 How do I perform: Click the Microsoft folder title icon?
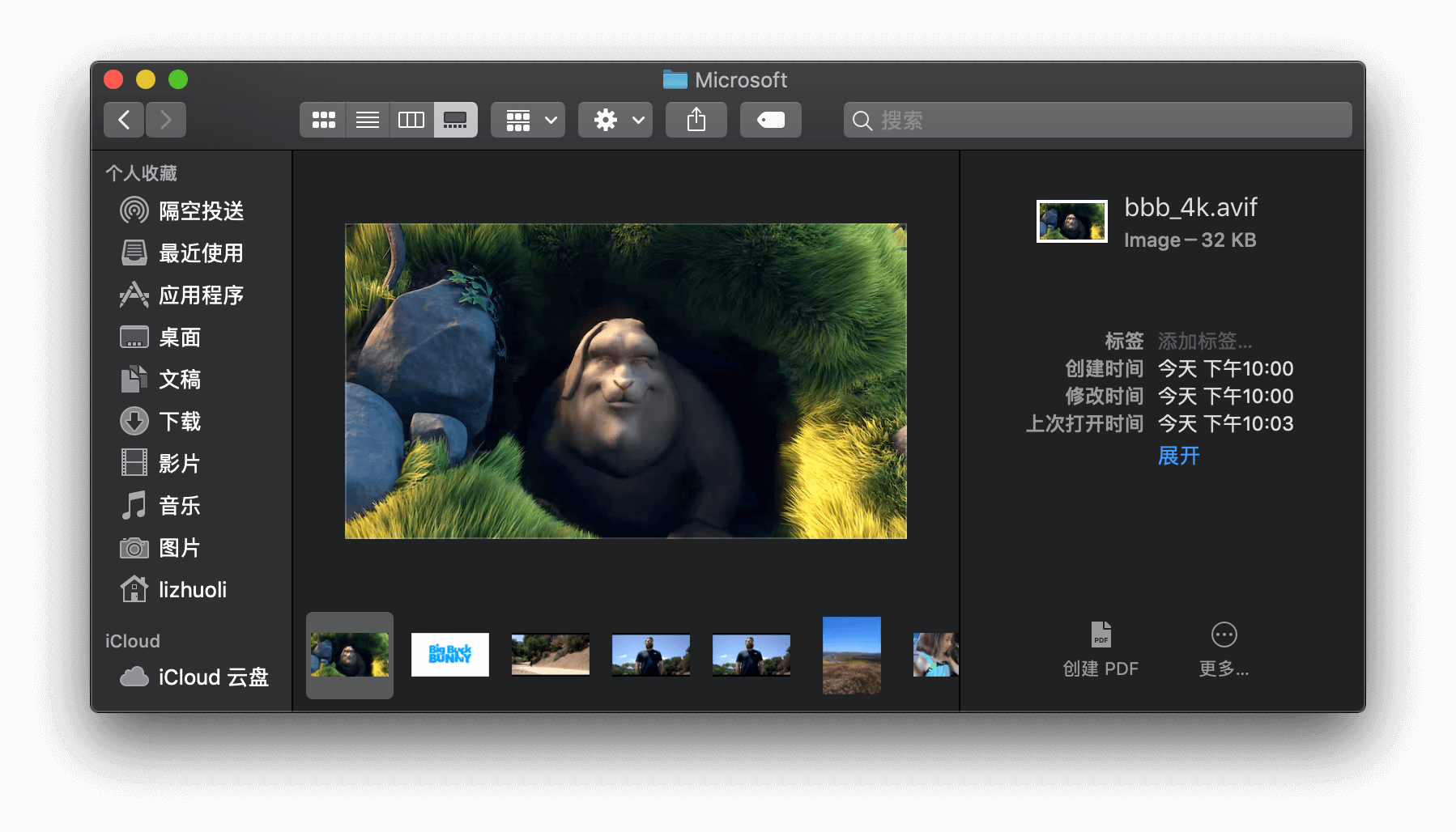tap(675, 79)
